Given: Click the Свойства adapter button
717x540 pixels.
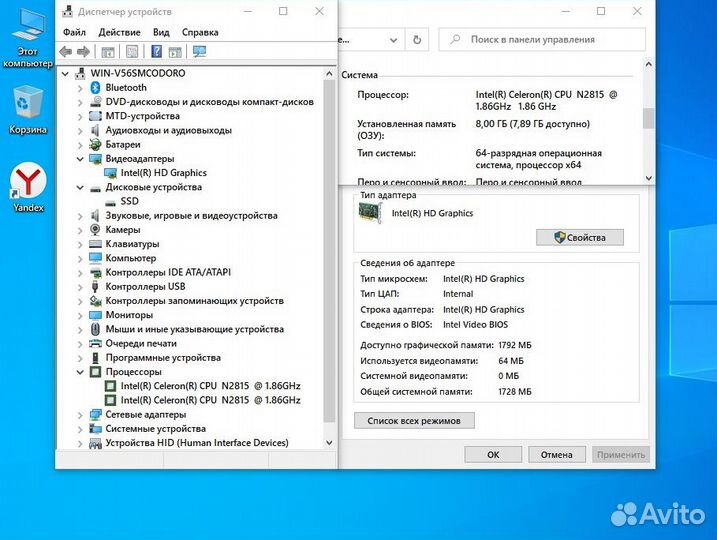Looking at the screenshot, I should (579, 237).
